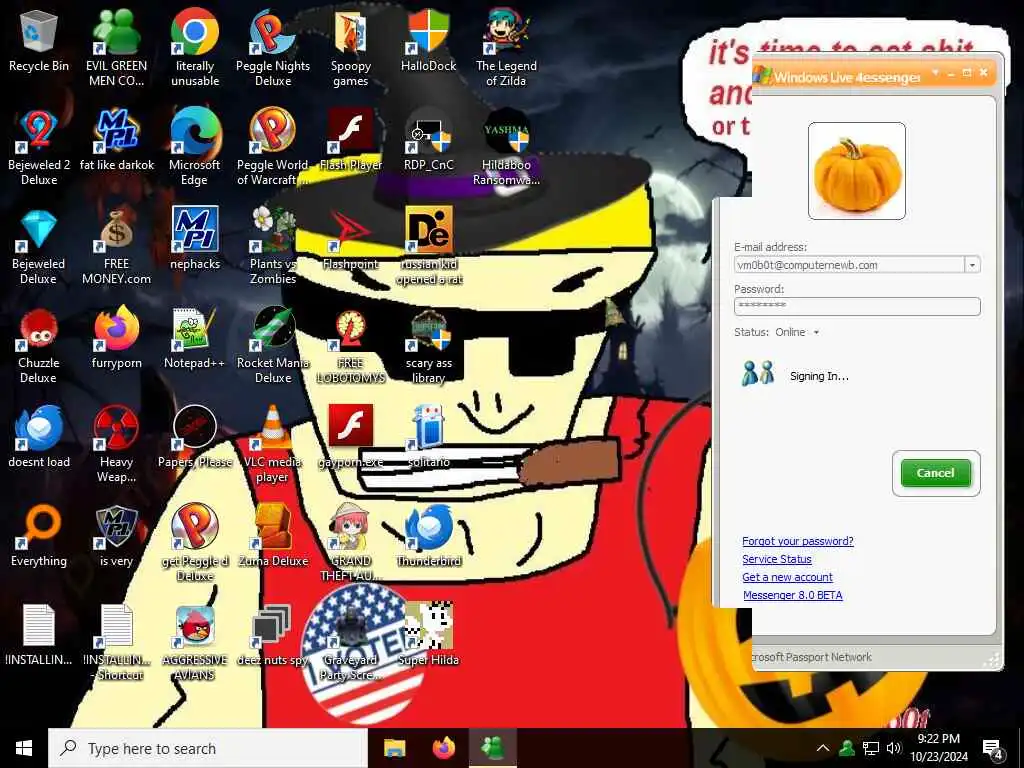Image resolution: width=1024 pixels, height=768 pixels.
Task: Open the Spoopy games folder
Action: pyautogui.click(x=351, y=47)
